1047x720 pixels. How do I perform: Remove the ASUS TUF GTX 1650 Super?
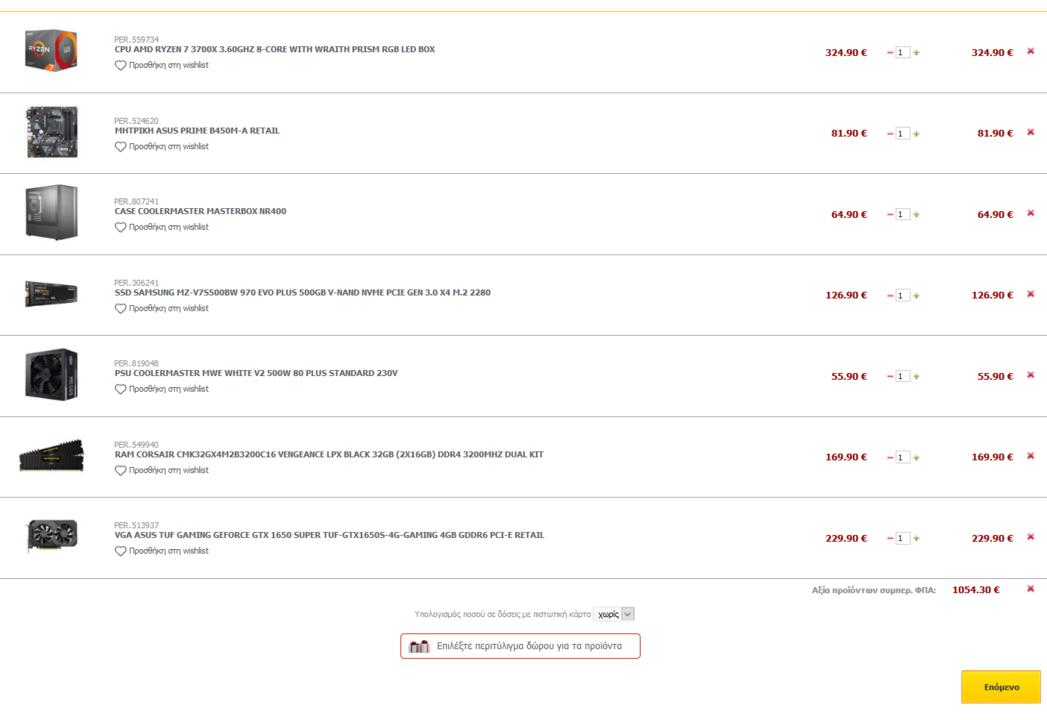[1030, 537]
